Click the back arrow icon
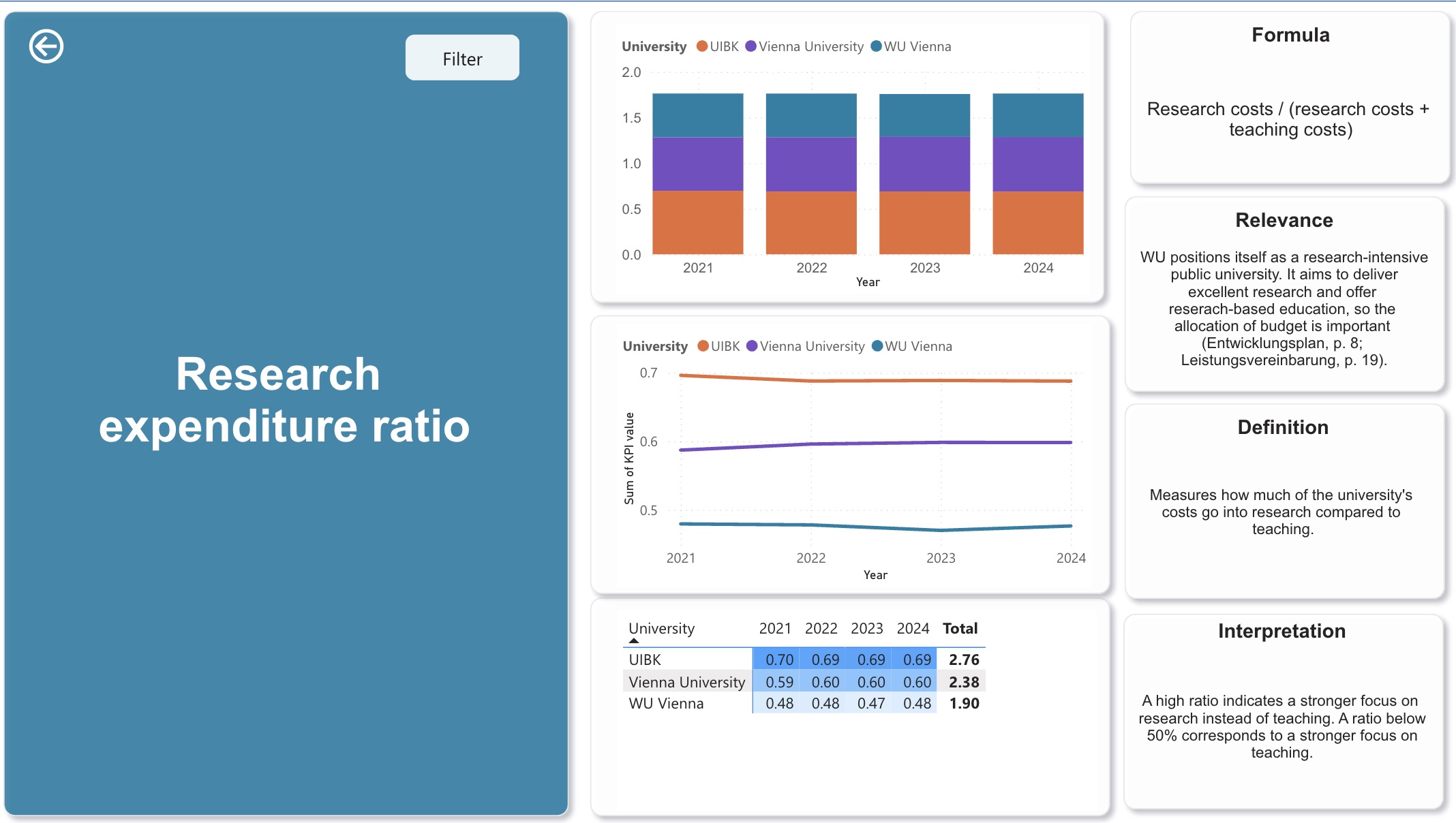Viewport: 1456px width, 823px height. (x=46, y=47)
